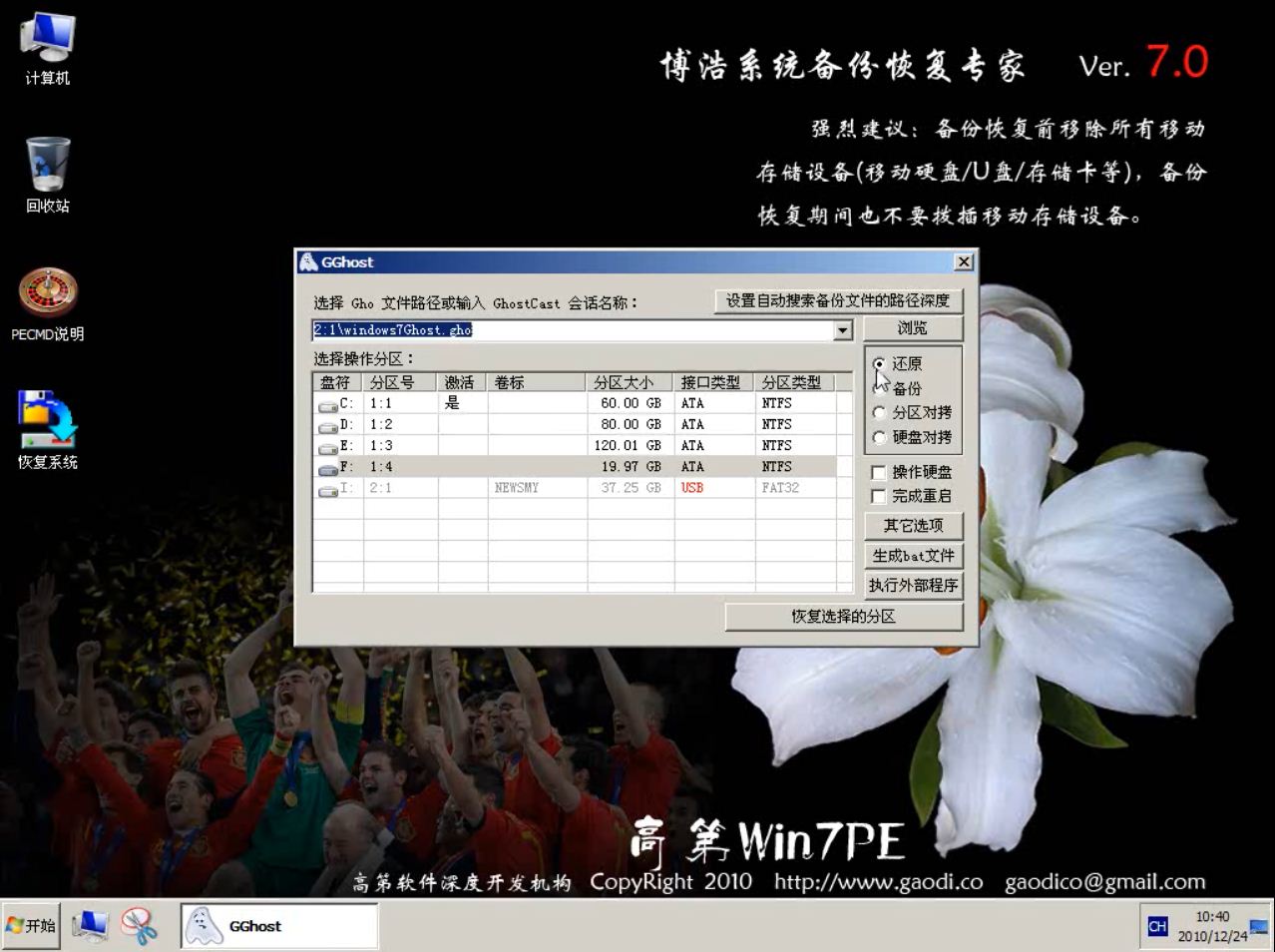Viewport: 1275px width, 952px height.
Task: Select partition number 1:1 cell
Action: 400,404
